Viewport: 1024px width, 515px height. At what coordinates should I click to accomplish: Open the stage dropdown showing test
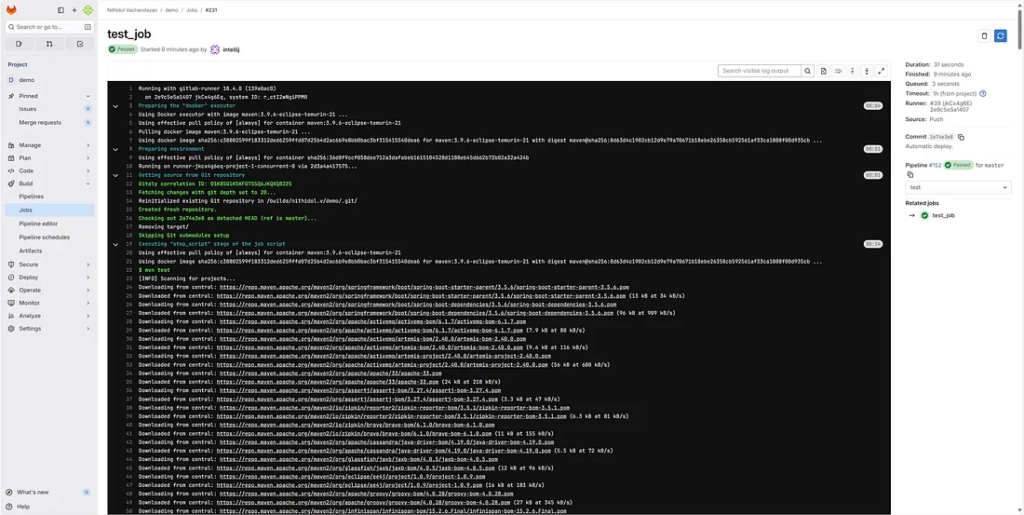tap(958, 187)
